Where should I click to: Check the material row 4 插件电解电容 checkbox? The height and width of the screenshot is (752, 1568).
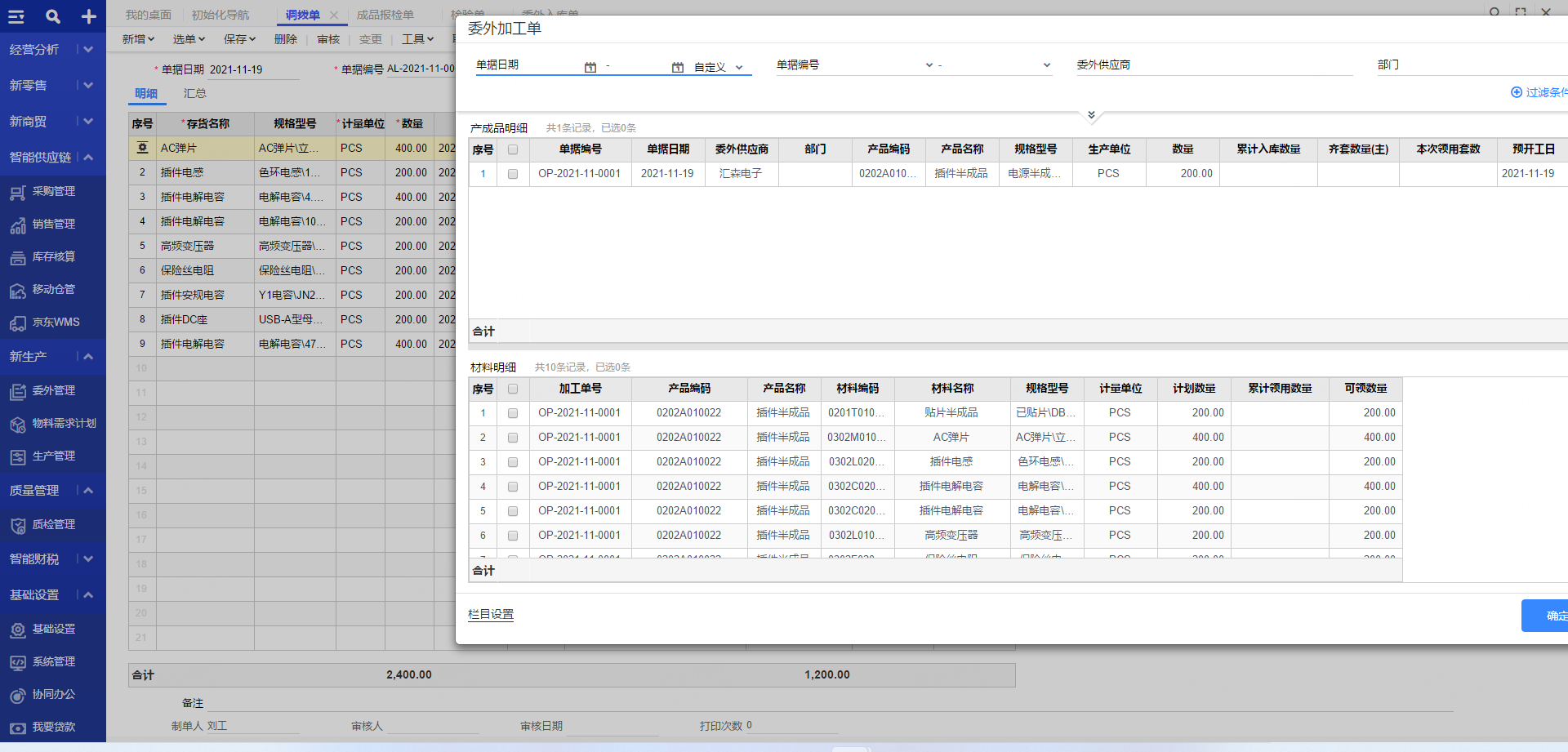513,487
